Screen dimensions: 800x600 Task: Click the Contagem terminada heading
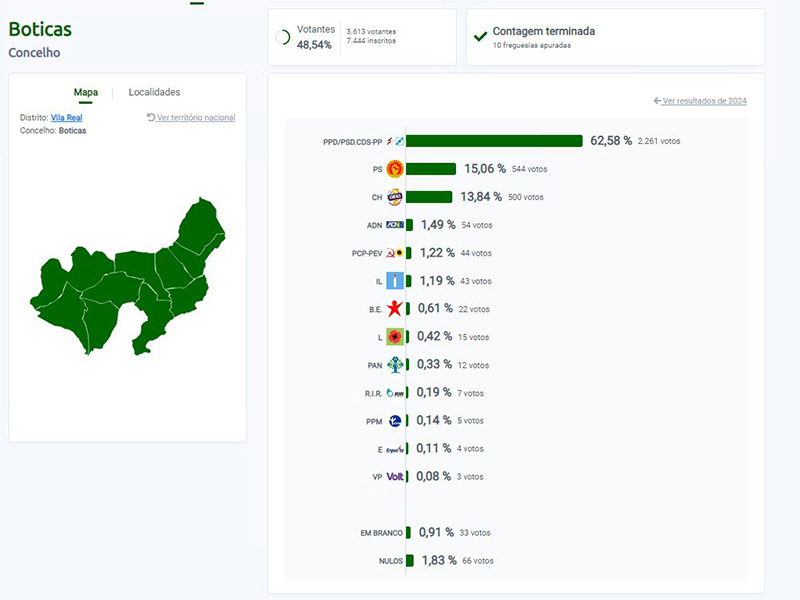(544, 31)
